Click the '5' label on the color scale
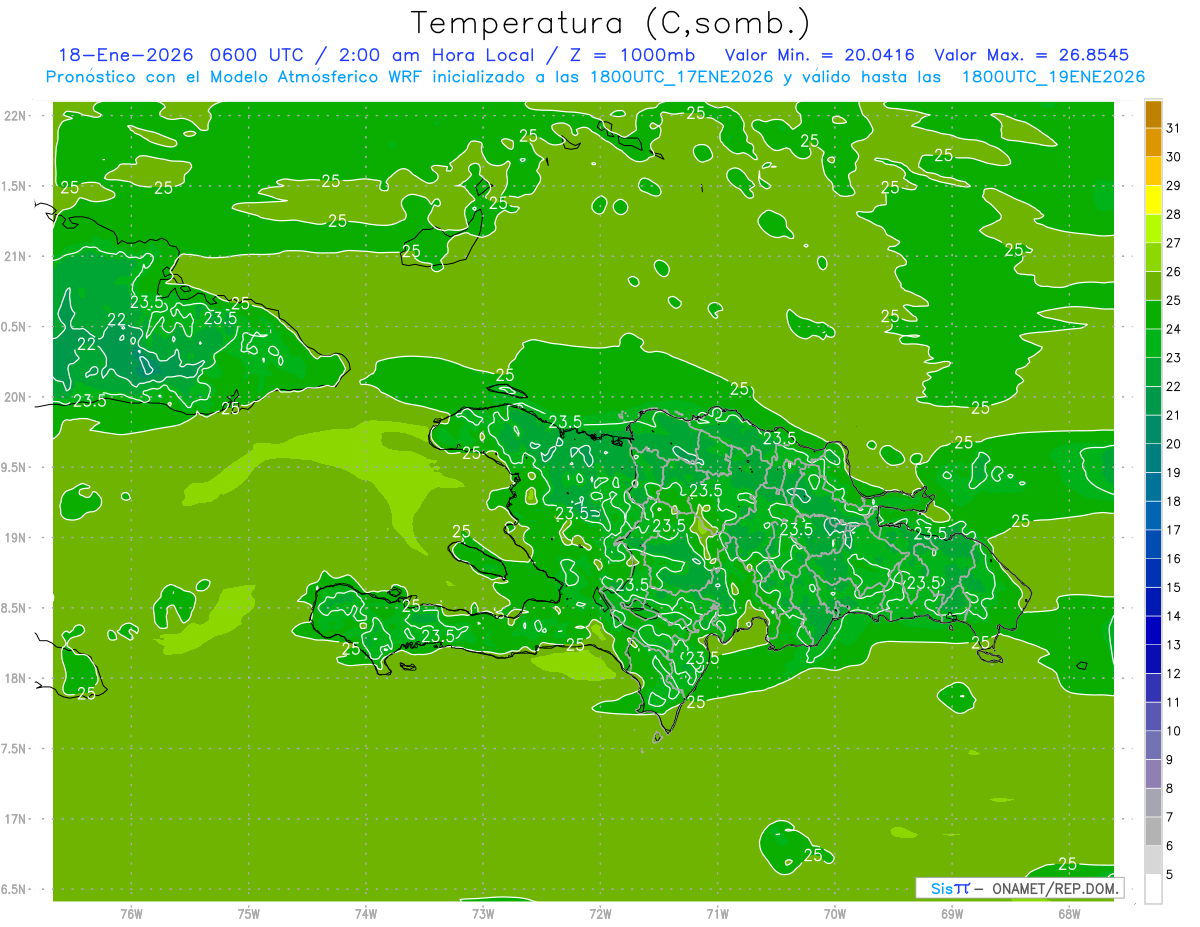 click(x=1169, y=874)
